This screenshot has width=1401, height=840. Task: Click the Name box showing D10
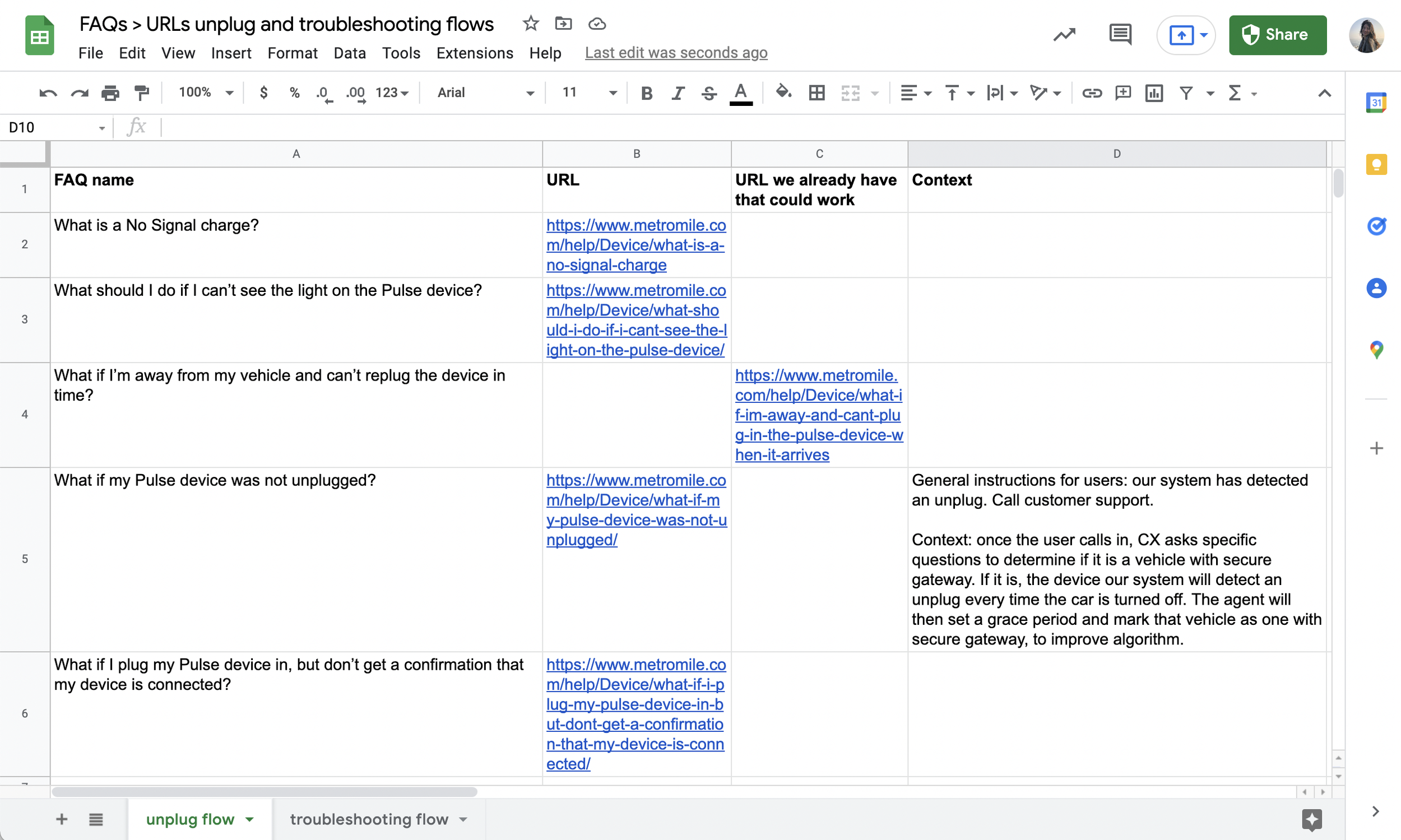coord(57,127)
